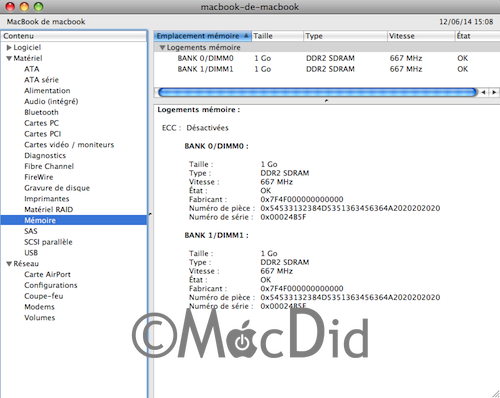Select ATA in the Matériel list
This screenshot has height=398, width=500.
click(32, 69)
